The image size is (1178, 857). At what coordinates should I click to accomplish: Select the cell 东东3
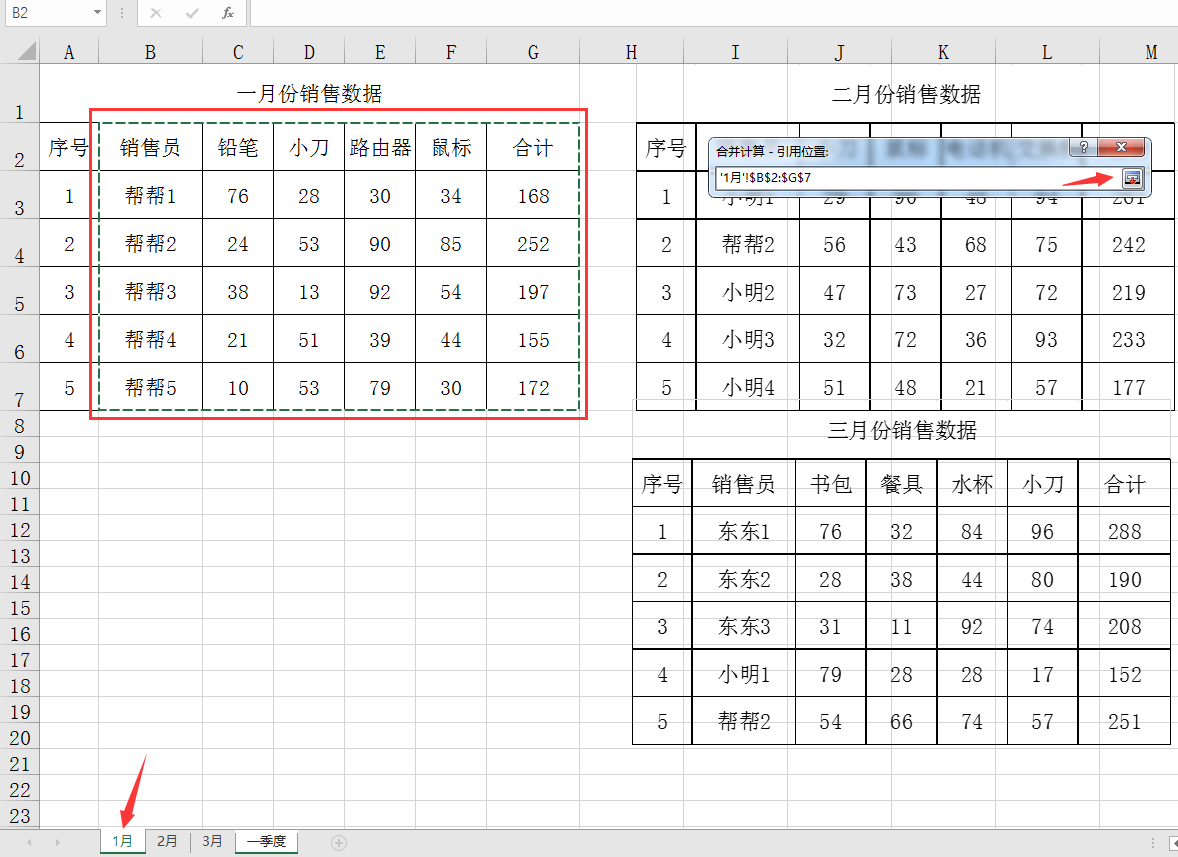click(x=744, y=626)
